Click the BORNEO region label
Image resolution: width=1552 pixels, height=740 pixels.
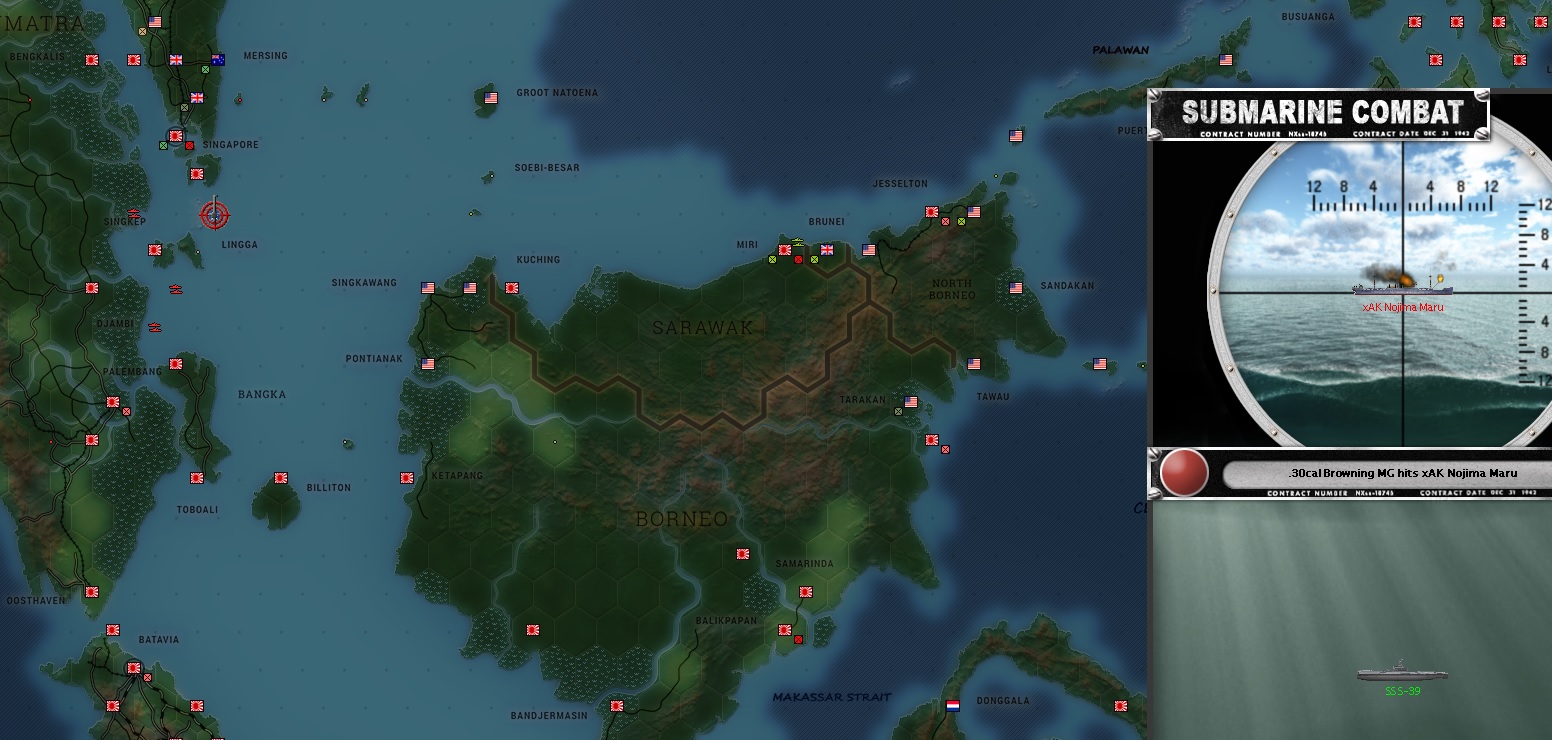click(x=682, y=518)
